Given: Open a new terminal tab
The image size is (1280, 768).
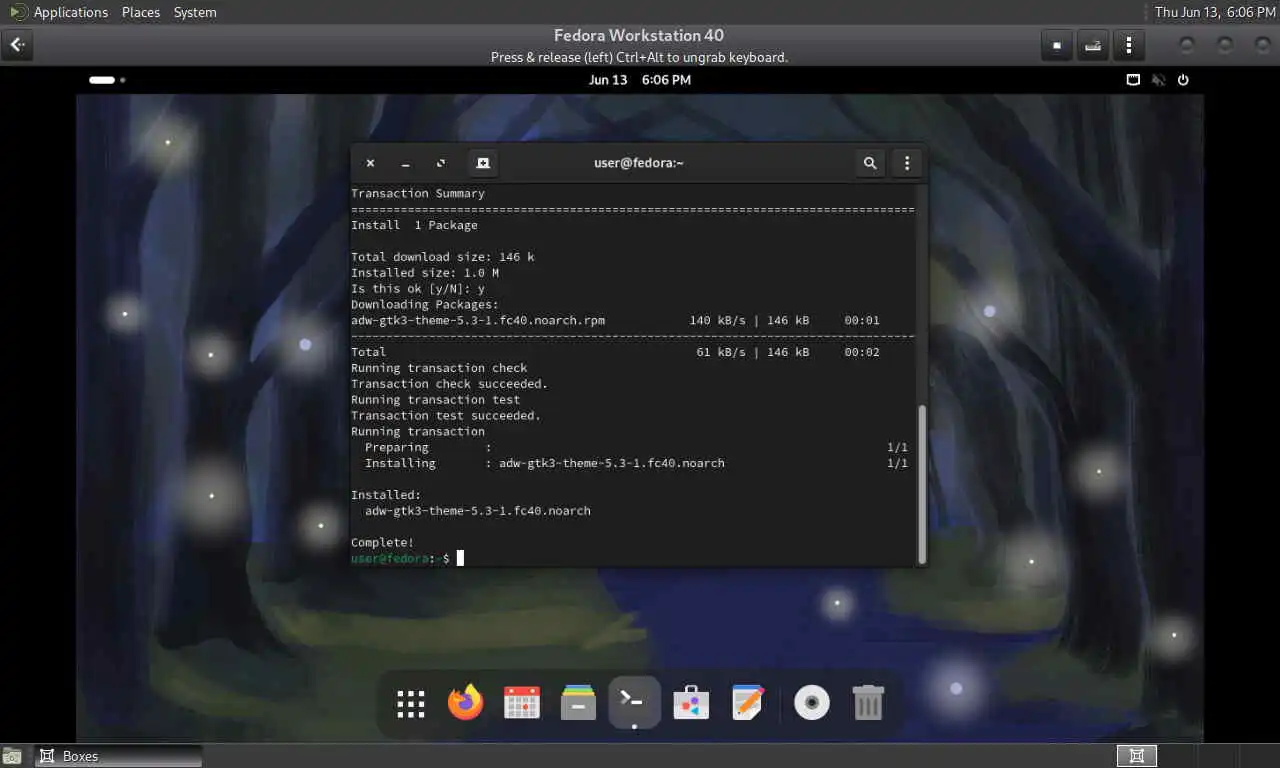Looking at the screenshot, I should coord(483,163).
